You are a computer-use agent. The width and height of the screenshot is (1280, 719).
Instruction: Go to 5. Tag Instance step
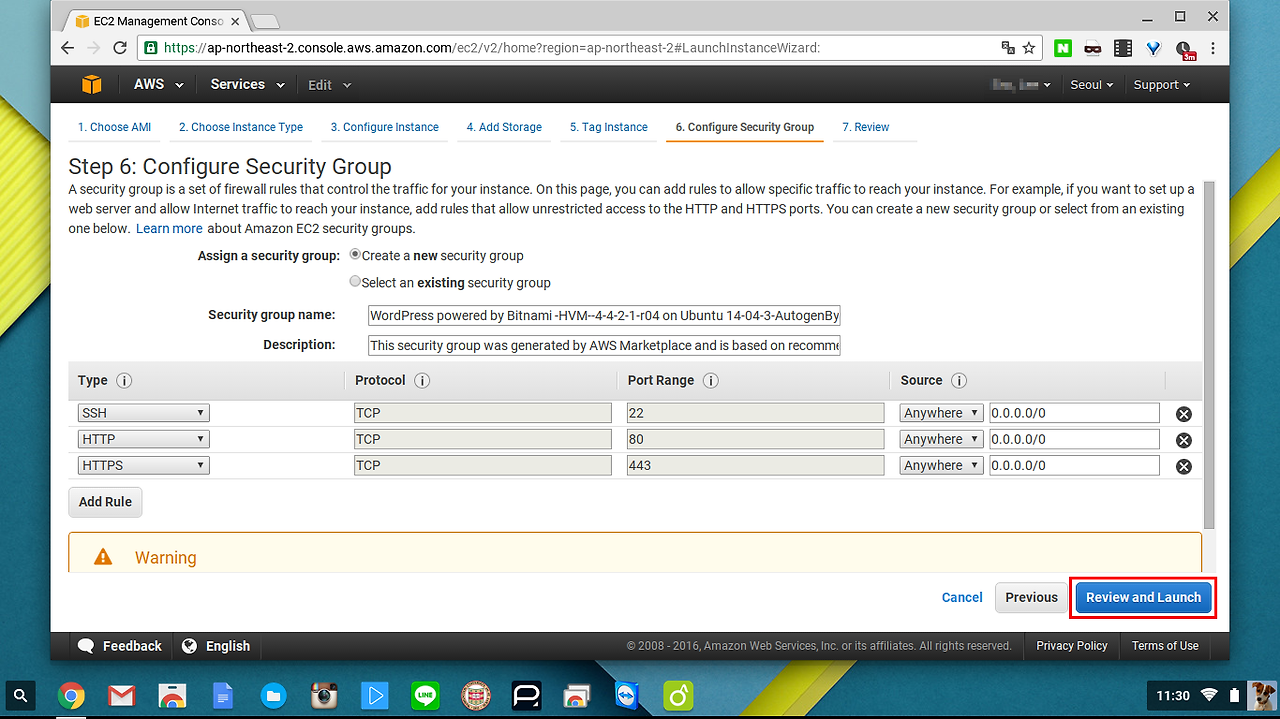[609, 127]
